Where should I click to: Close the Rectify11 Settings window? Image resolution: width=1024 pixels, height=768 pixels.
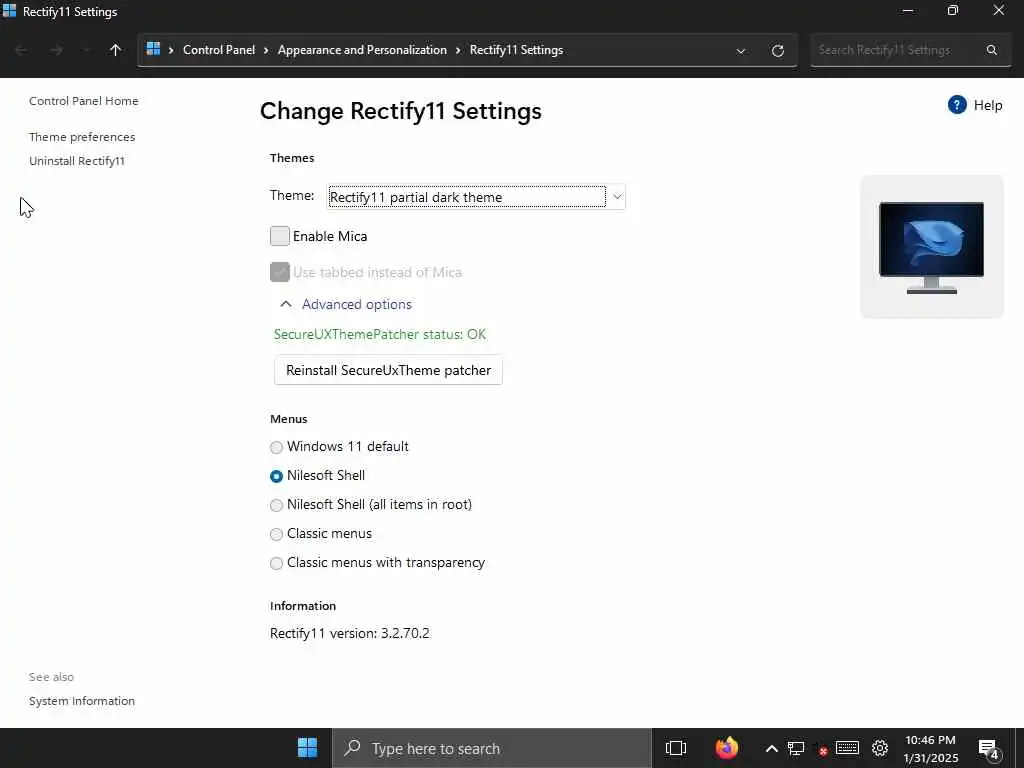coord(999,10)
